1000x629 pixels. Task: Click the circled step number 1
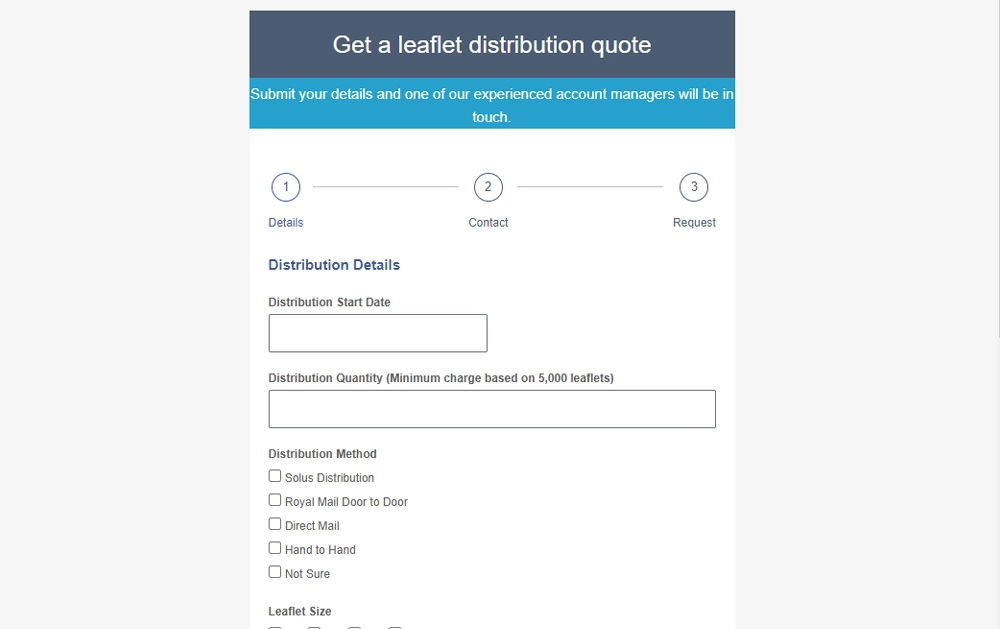click(286, 187)
